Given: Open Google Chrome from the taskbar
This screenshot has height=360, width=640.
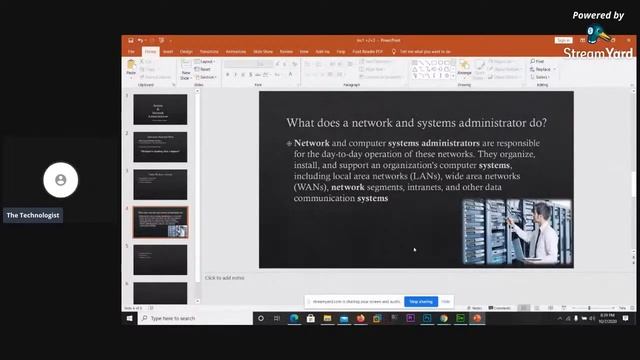Looking at the screenshot, I should (x=444, y=318).
